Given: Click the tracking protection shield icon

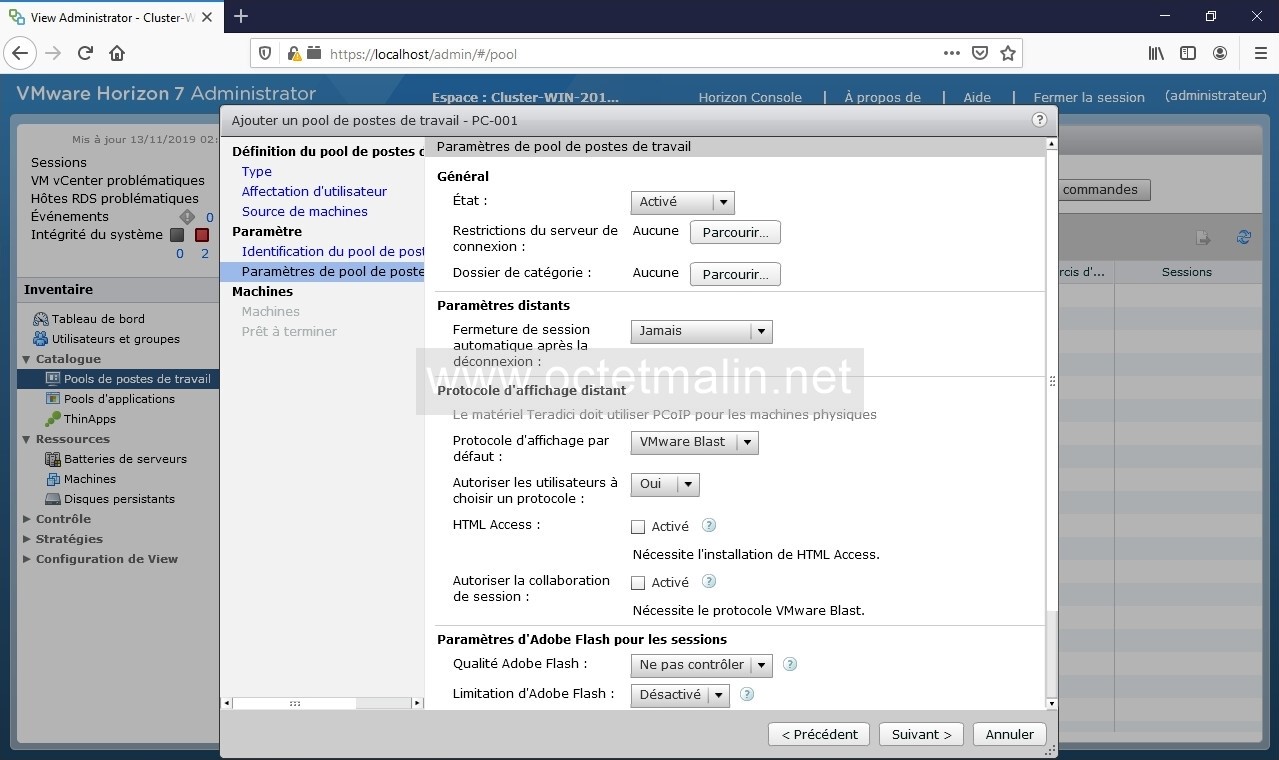Looking at the screenshot, I should [265, 53].
